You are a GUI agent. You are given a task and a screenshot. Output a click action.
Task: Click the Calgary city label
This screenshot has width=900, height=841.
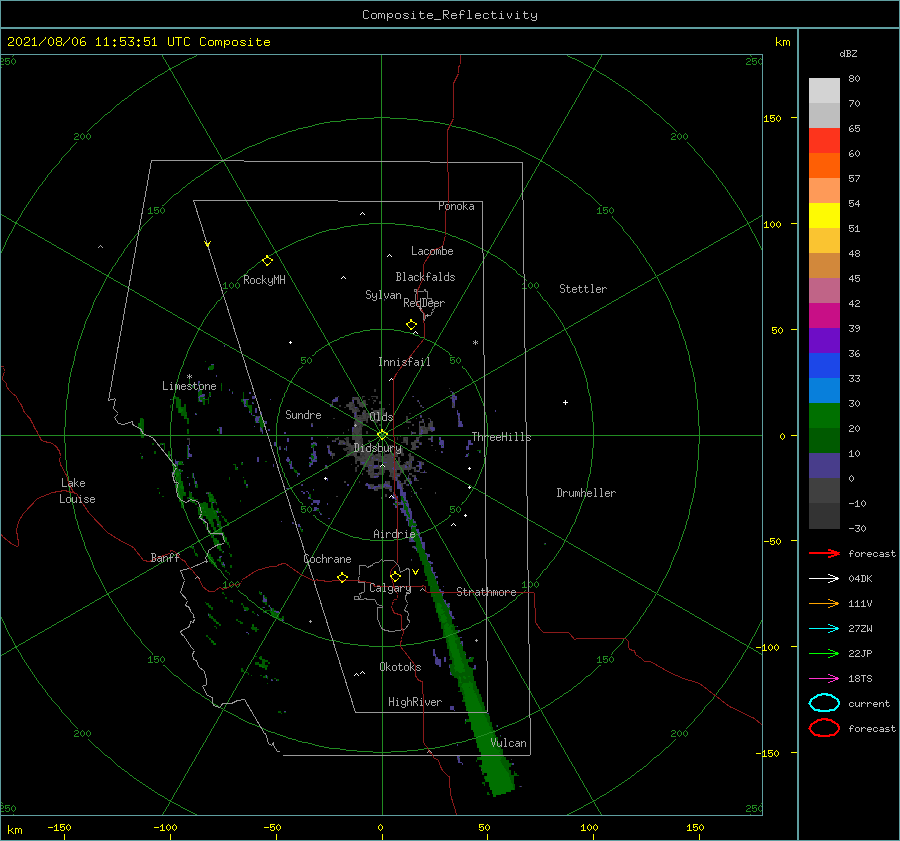pos(390,588)
